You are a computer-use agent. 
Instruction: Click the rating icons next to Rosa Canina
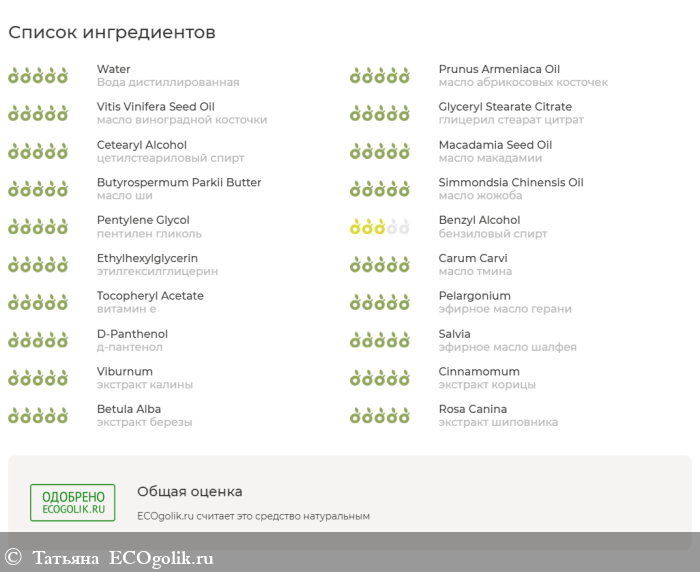tap(380, 415)
